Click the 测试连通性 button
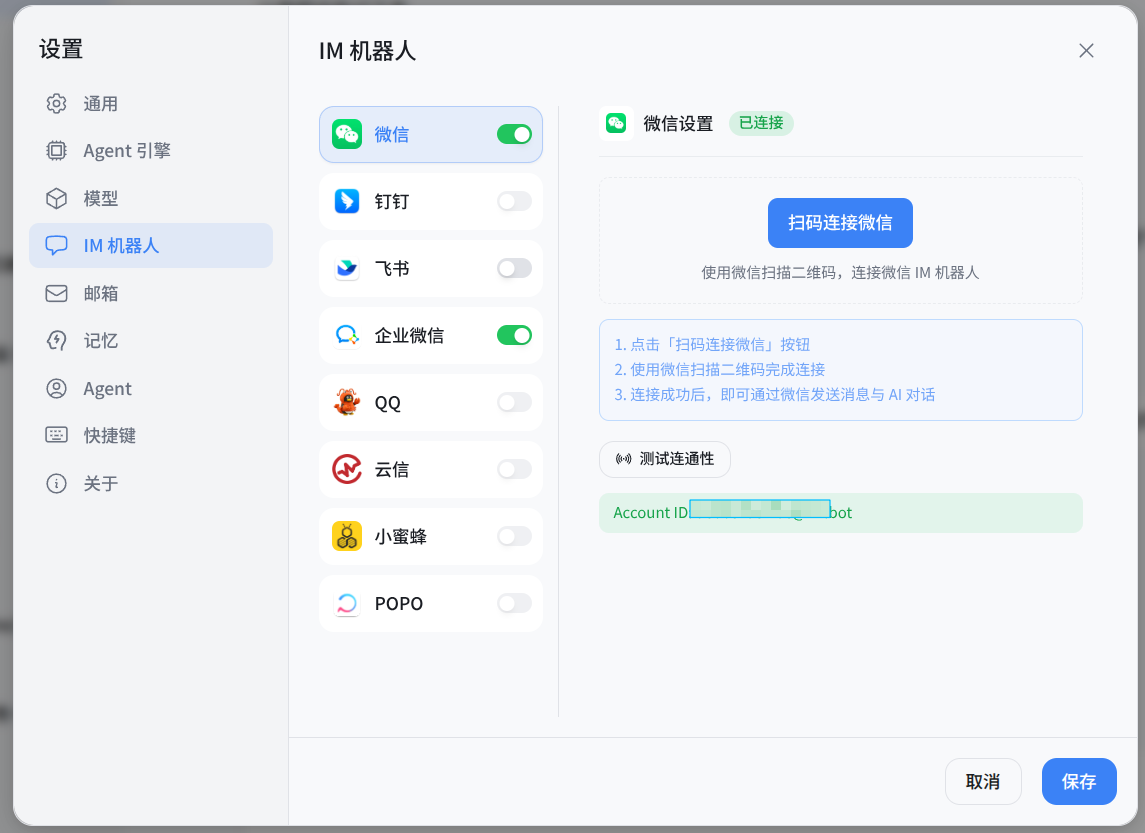Viewport: 1145px width, 833px height. pos(665,459)
